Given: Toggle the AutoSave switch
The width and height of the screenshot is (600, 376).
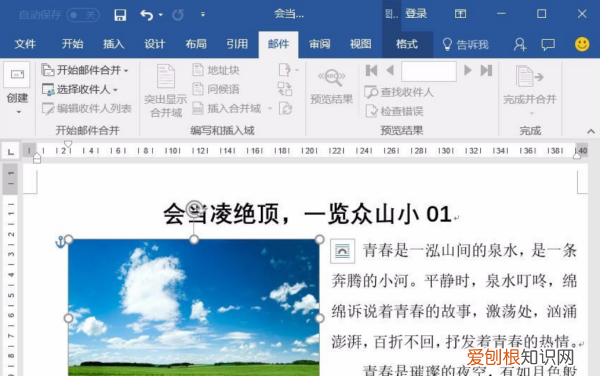Looking at the screenshot, I should 83,15.
